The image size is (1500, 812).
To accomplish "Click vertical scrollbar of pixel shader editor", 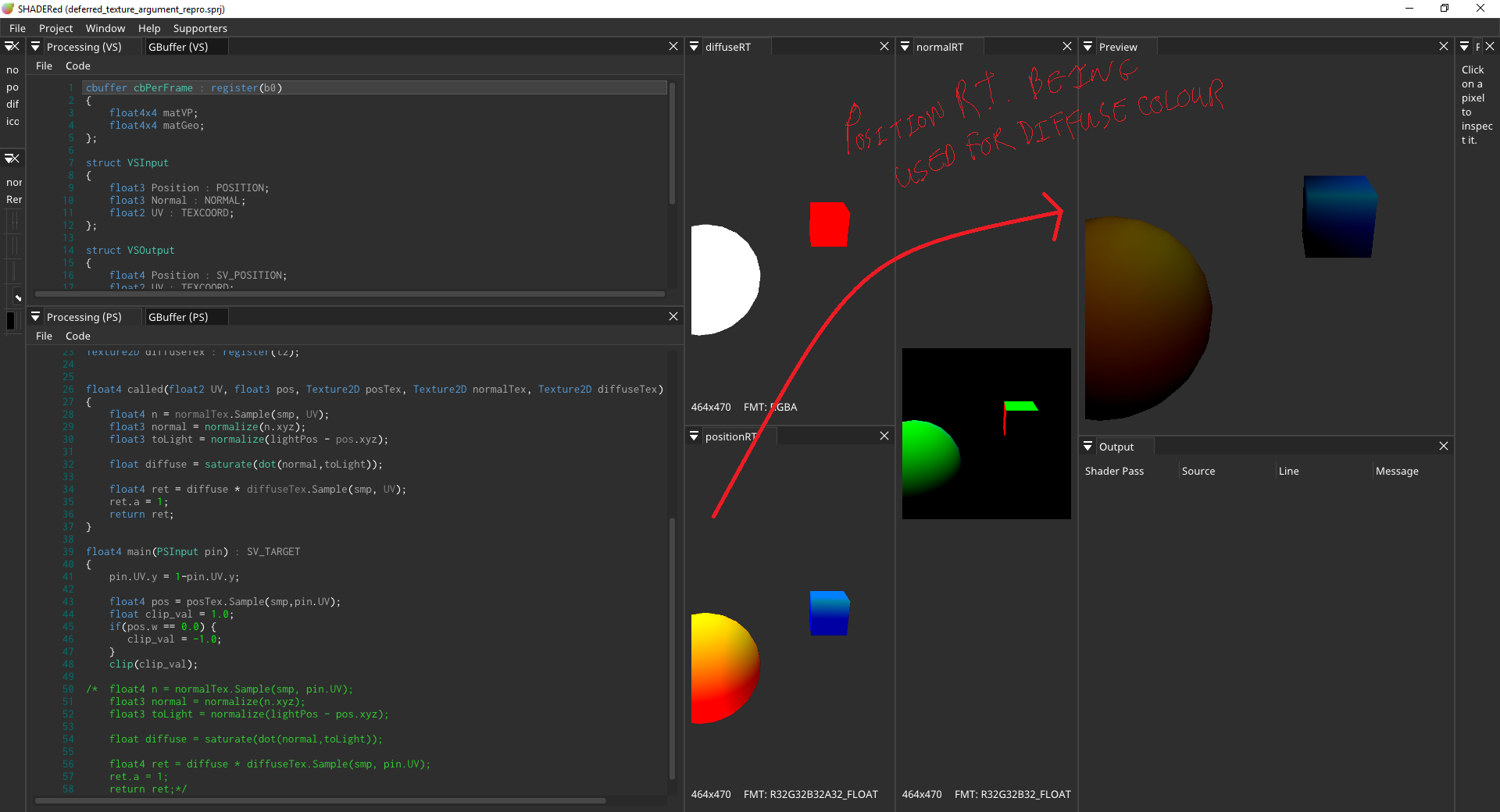I will coord(672,648).
